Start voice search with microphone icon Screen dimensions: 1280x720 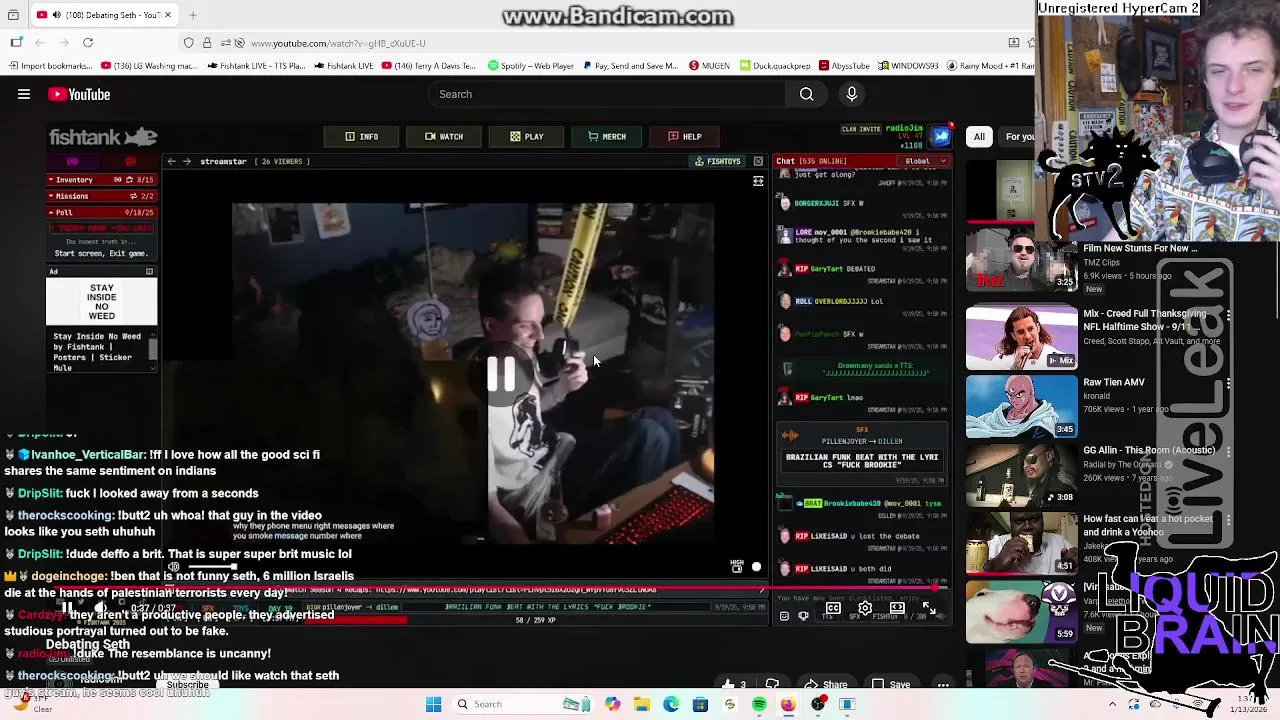[x=852, y=94]
